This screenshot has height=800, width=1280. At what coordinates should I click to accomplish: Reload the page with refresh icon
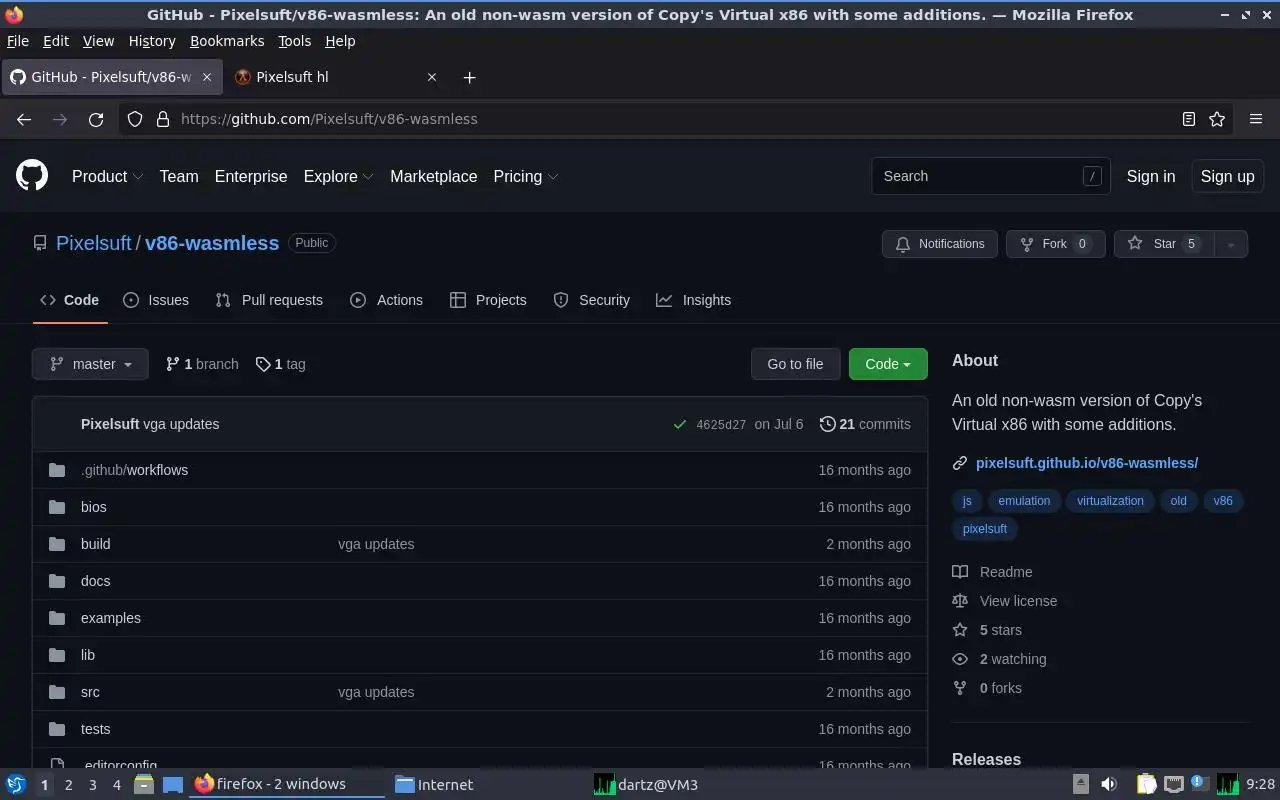pyautogui.click(x=96, y=119)
